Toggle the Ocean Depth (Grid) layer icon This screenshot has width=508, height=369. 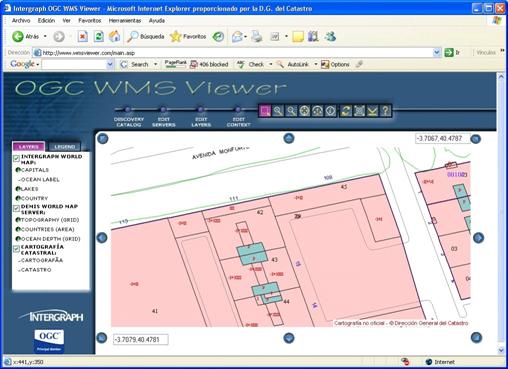point(18,239)
